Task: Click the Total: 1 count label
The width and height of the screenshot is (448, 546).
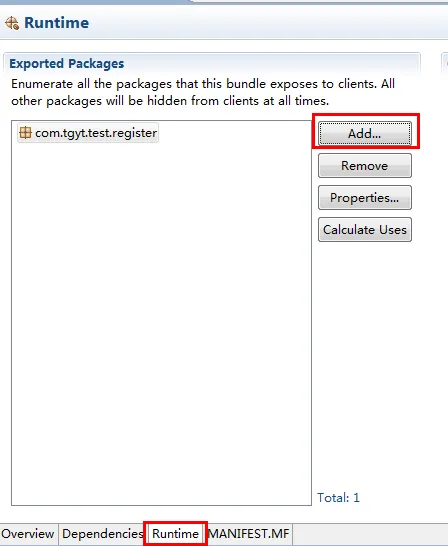Action: point(338,497)
